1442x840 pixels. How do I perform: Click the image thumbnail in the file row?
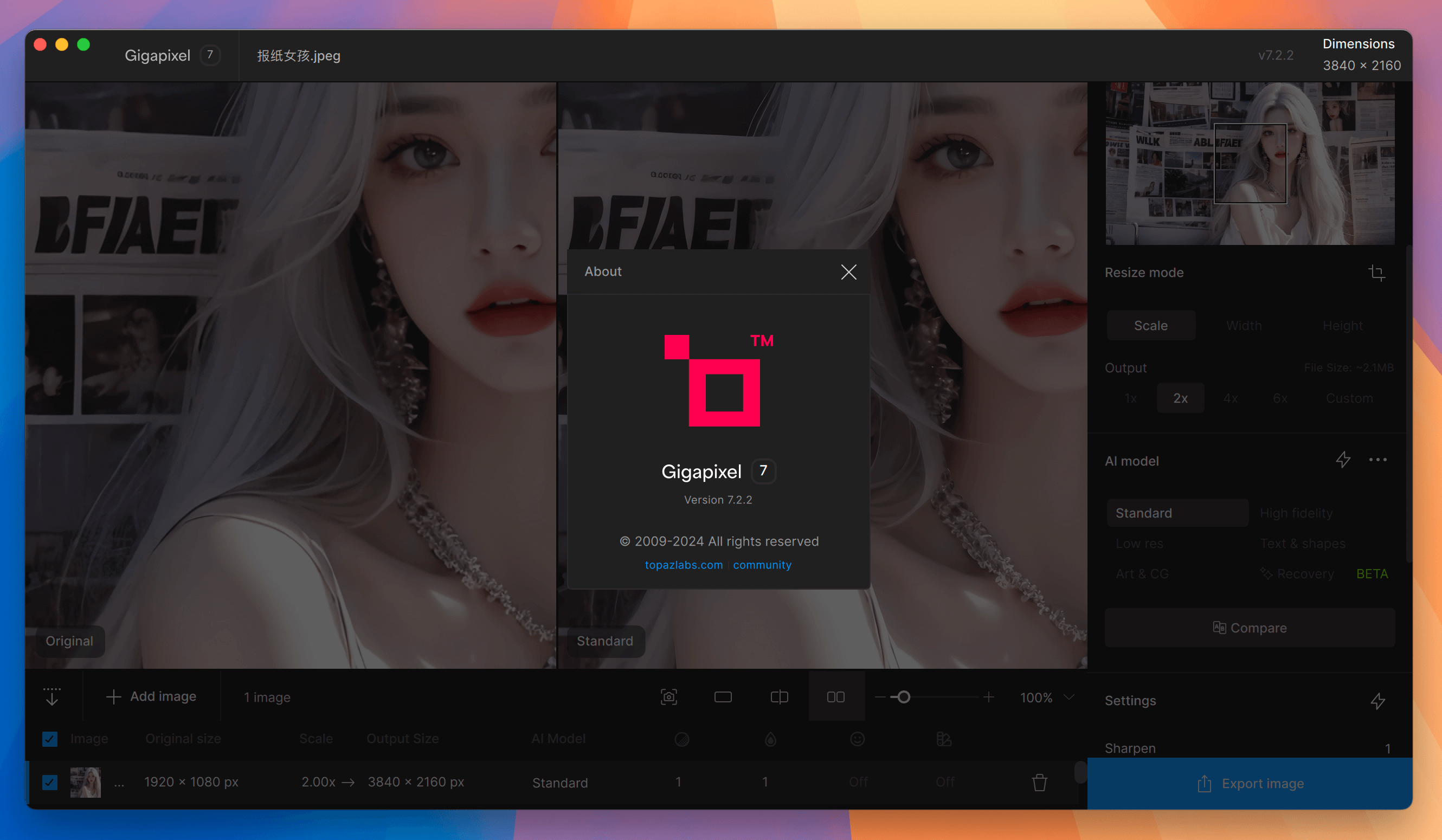tap(85, 782)
